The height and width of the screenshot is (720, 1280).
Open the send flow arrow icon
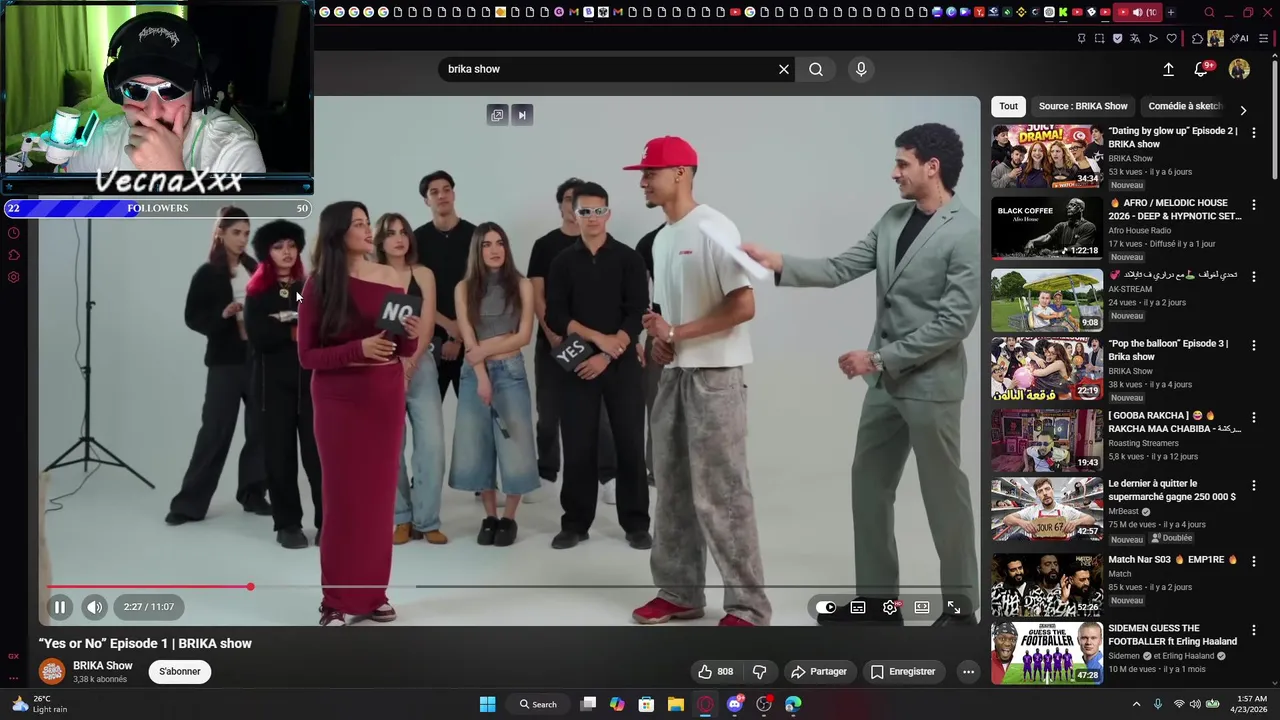pyautogui.click(x=1153, y=39)
